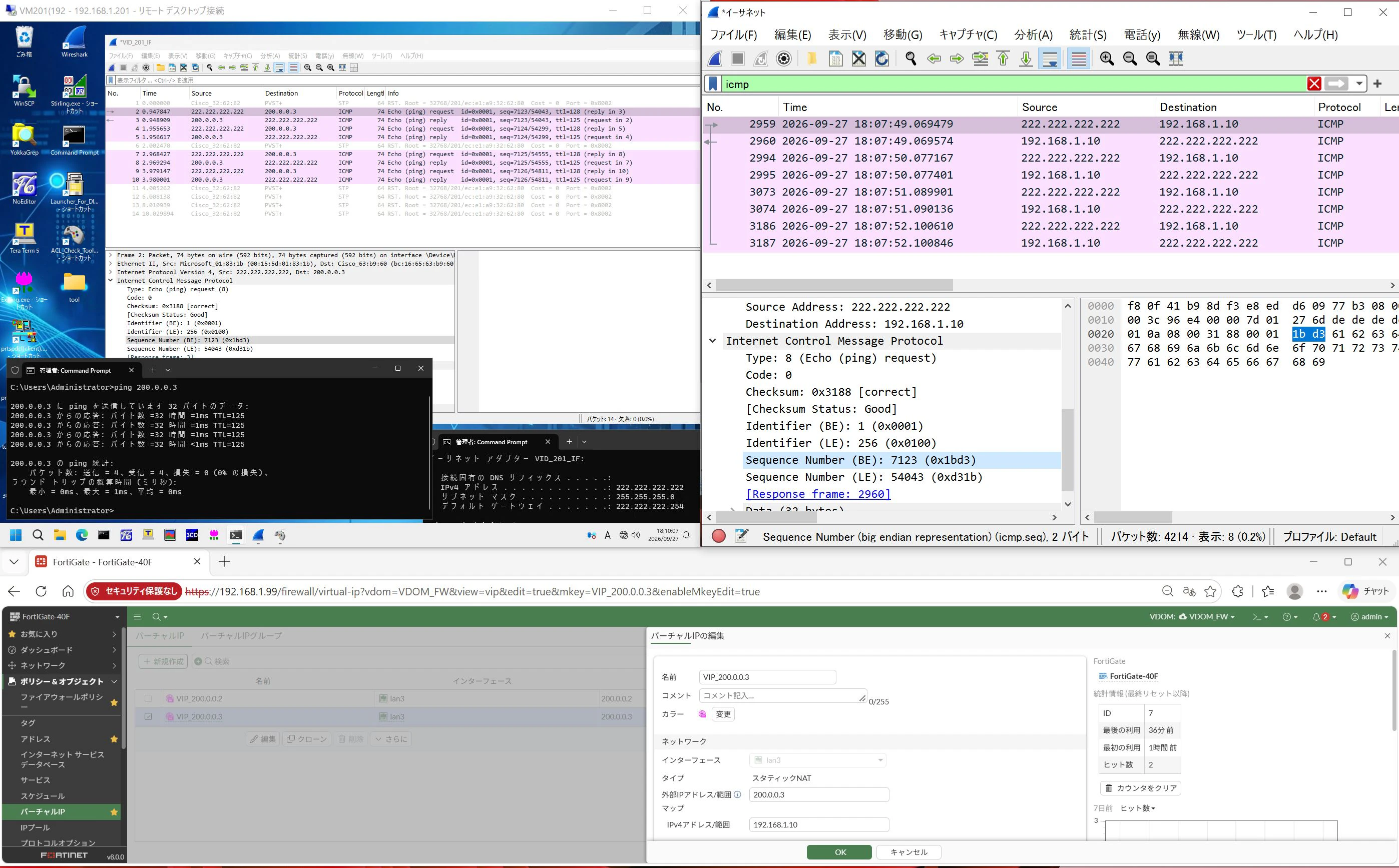The height and width of the screenshot is (868, 1399).
Task: Check the VIP_200.0.0.2 row checkbox
Action: click(148, 698)
